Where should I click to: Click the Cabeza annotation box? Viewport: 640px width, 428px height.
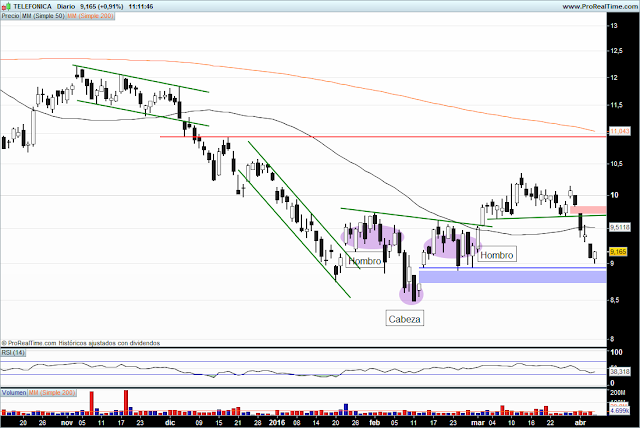404,319
